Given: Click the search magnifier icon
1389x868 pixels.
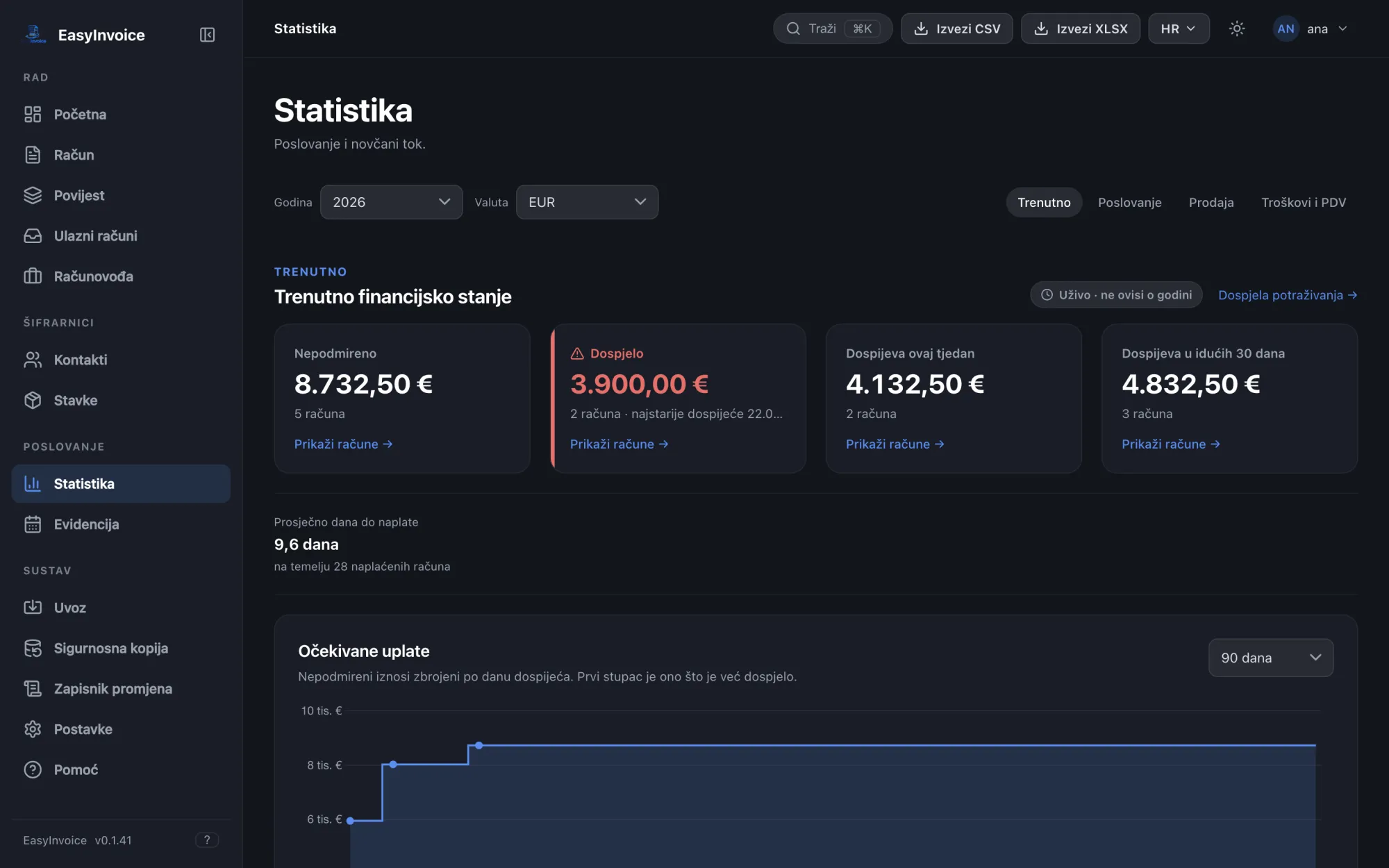Looking at the screenshot, I should point(793,28).
